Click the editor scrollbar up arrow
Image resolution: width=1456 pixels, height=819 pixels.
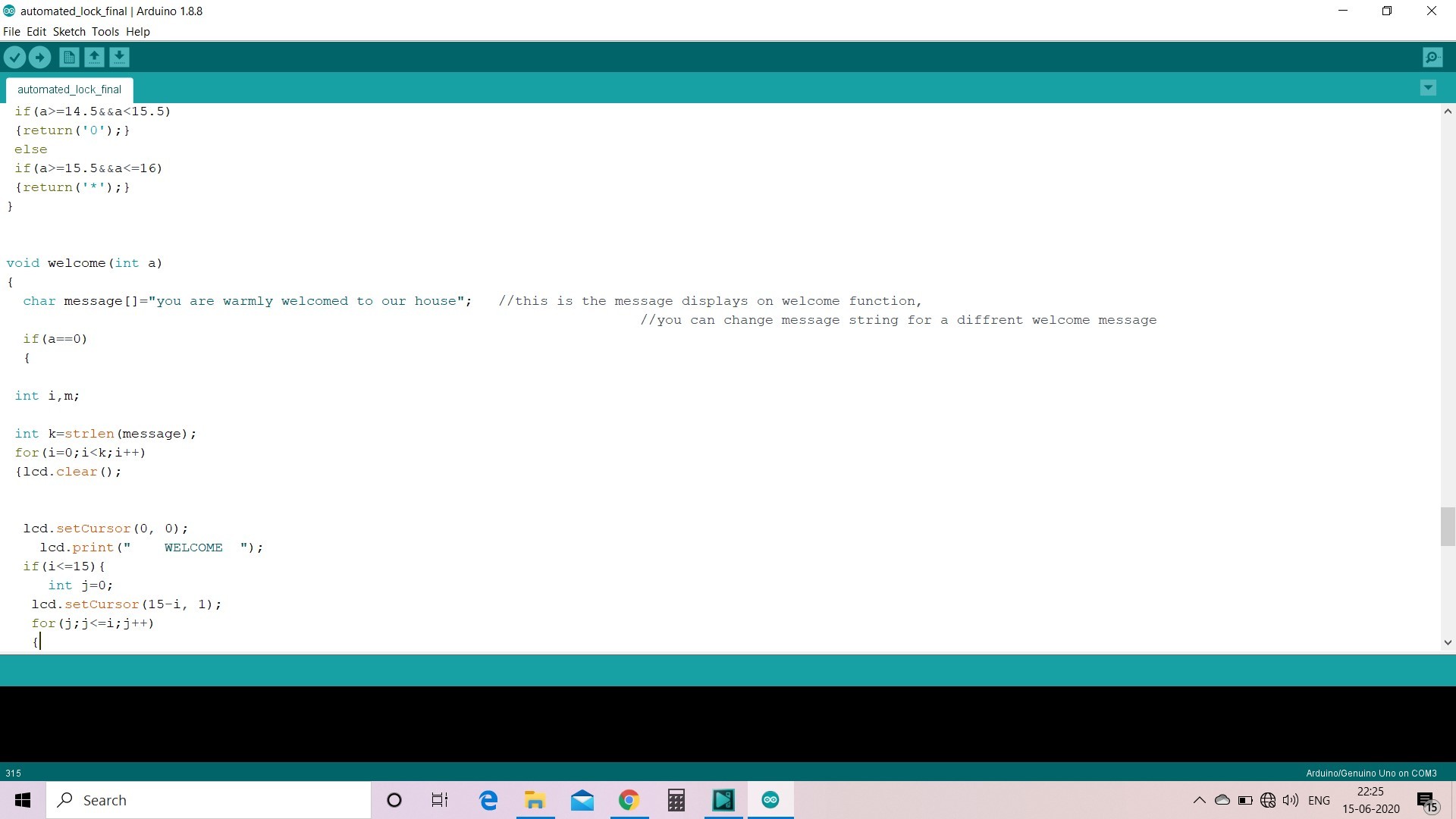tap(1448, 111)
